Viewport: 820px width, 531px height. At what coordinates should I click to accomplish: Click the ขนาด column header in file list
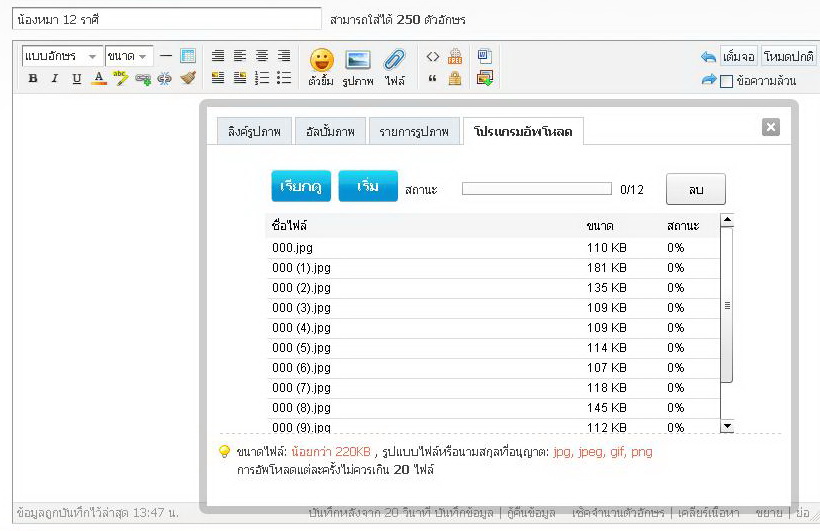click(x=600, y=226)
